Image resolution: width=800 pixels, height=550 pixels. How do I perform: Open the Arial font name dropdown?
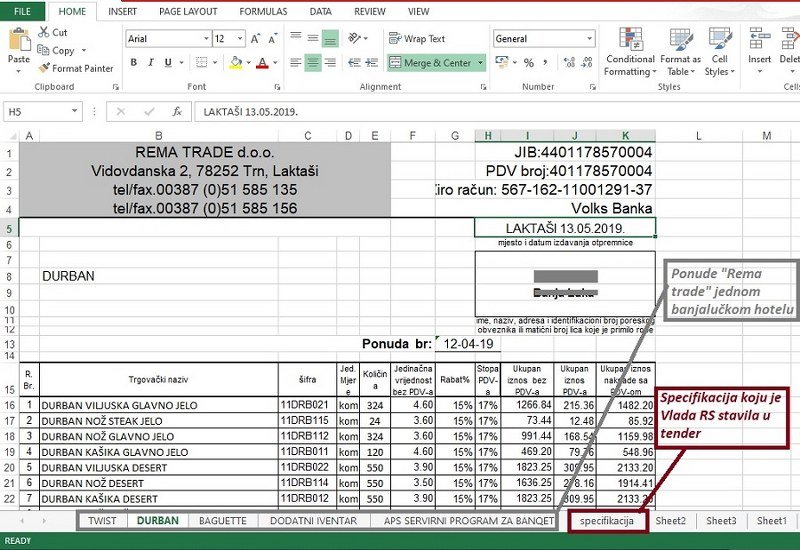(x=206, y=39)
